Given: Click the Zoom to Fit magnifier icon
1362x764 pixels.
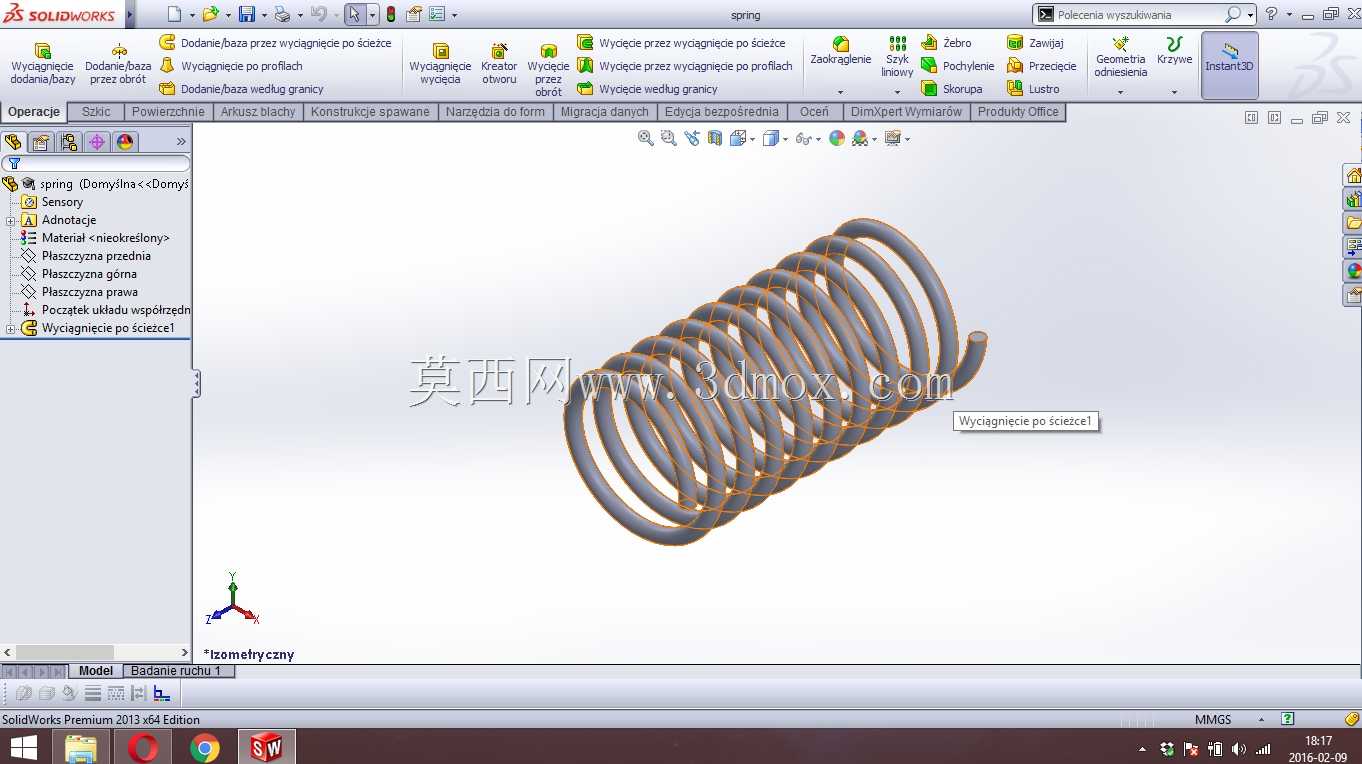Looking at the screenshot, I should 646,138.
